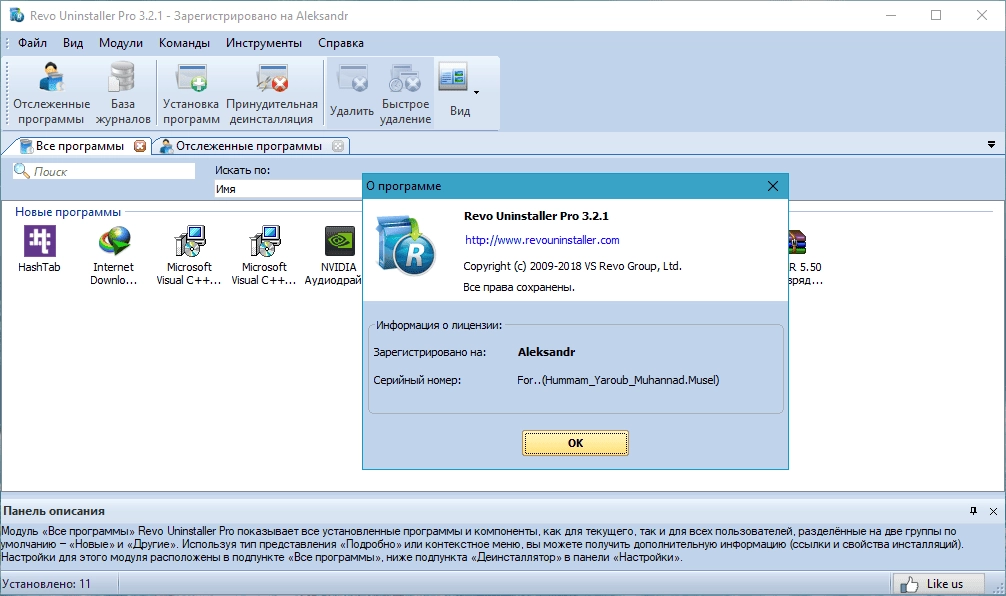Viewport: 1006px width, 596px height.
Task: Click the Revo Uninstaller Pro 3.2.1 title in dialog
Action: (x=536, y=216)
